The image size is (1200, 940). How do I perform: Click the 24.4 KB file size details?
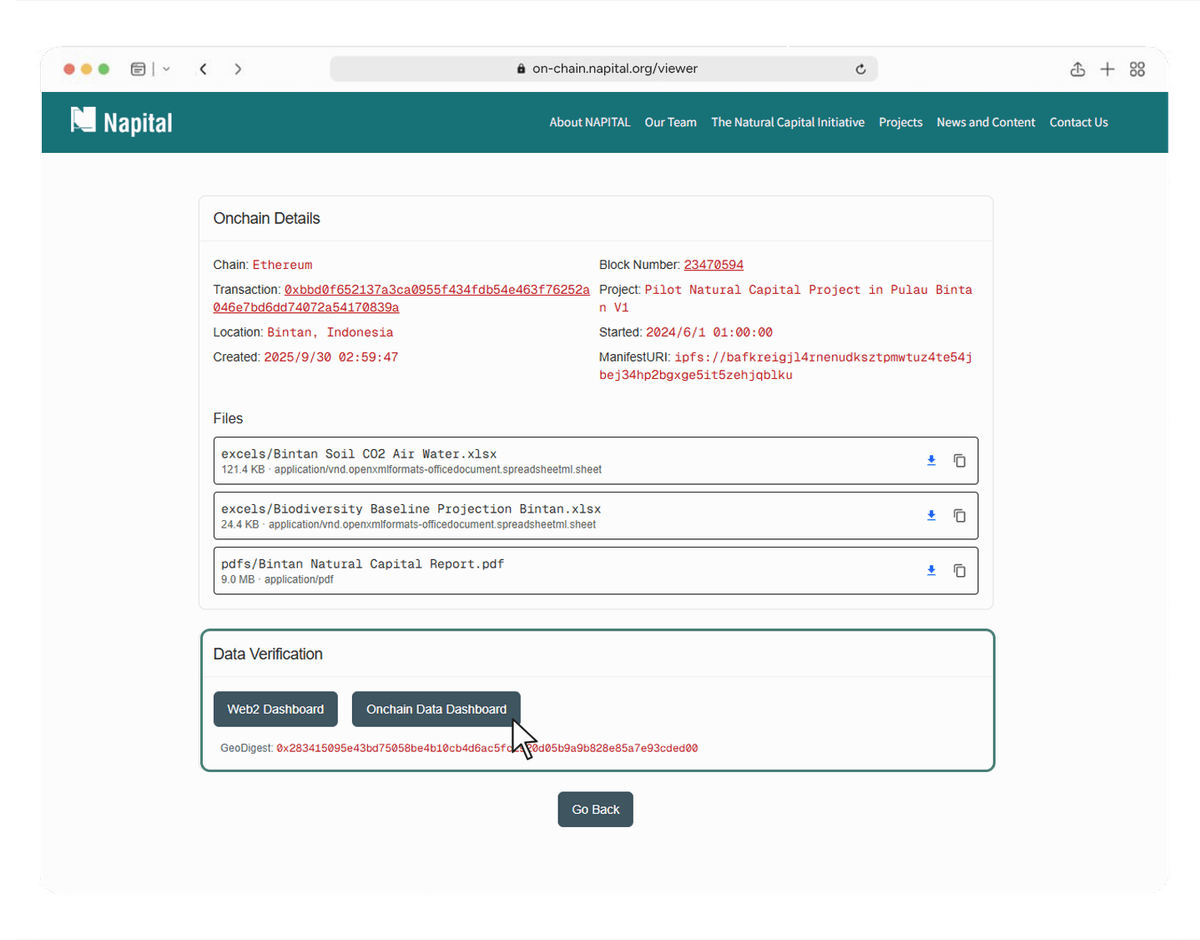pyautogui.click(x=408, y=524)
